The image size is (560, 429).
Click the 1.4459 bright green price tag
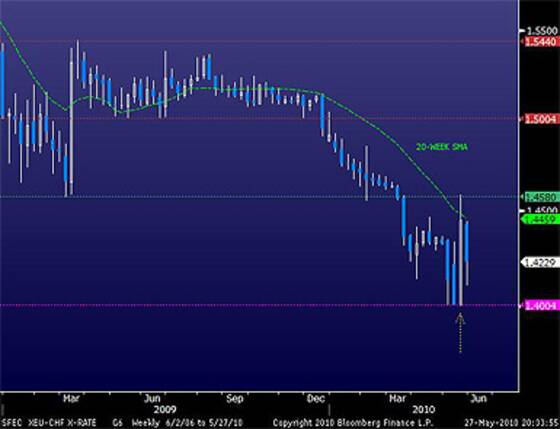(540, 219)
